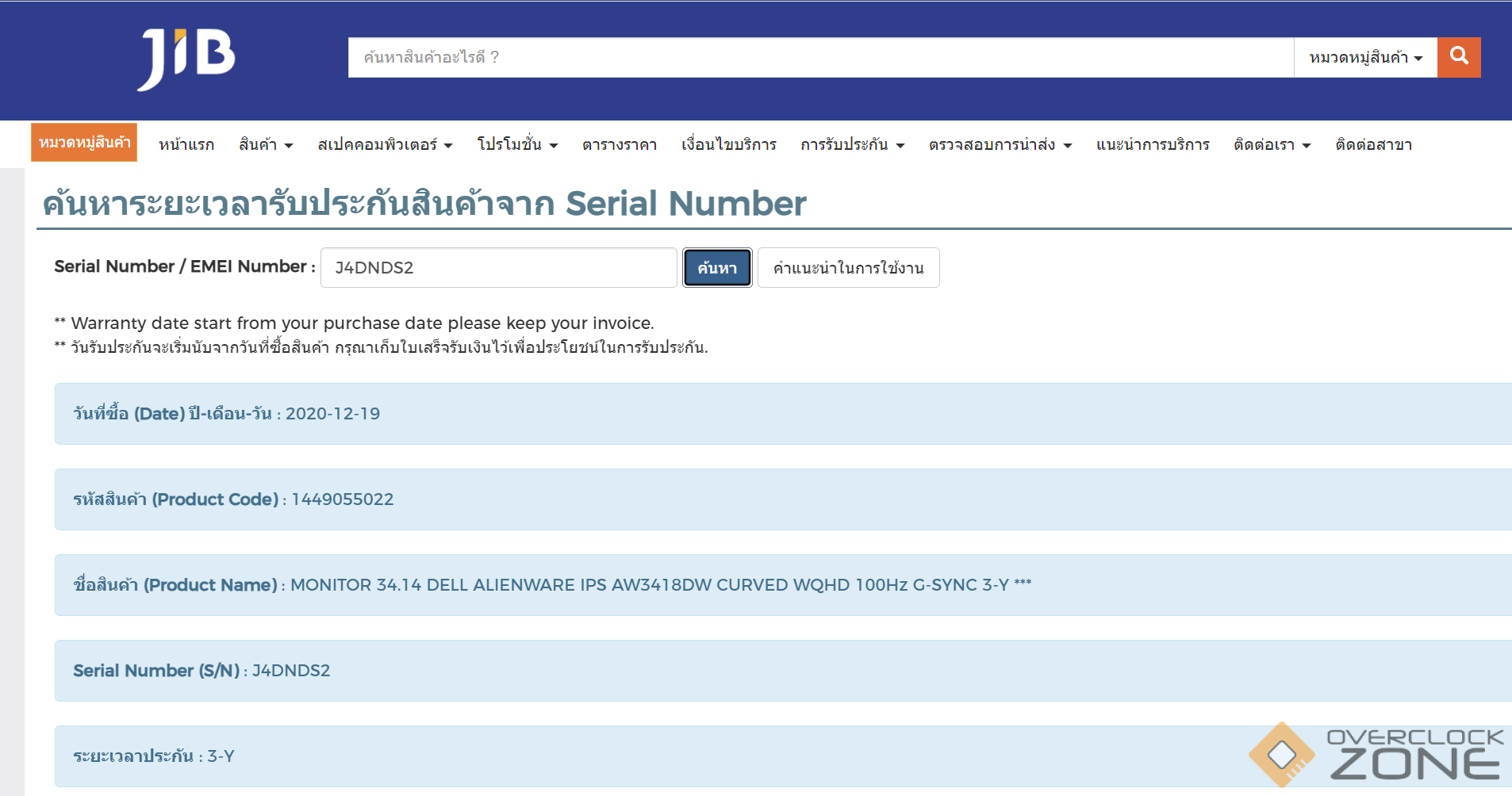Viewport: 1512px width, 796px height.
Task: Open the orange หมวดหมู่สินค้า category menu
Action: click(x=84, y=143)
